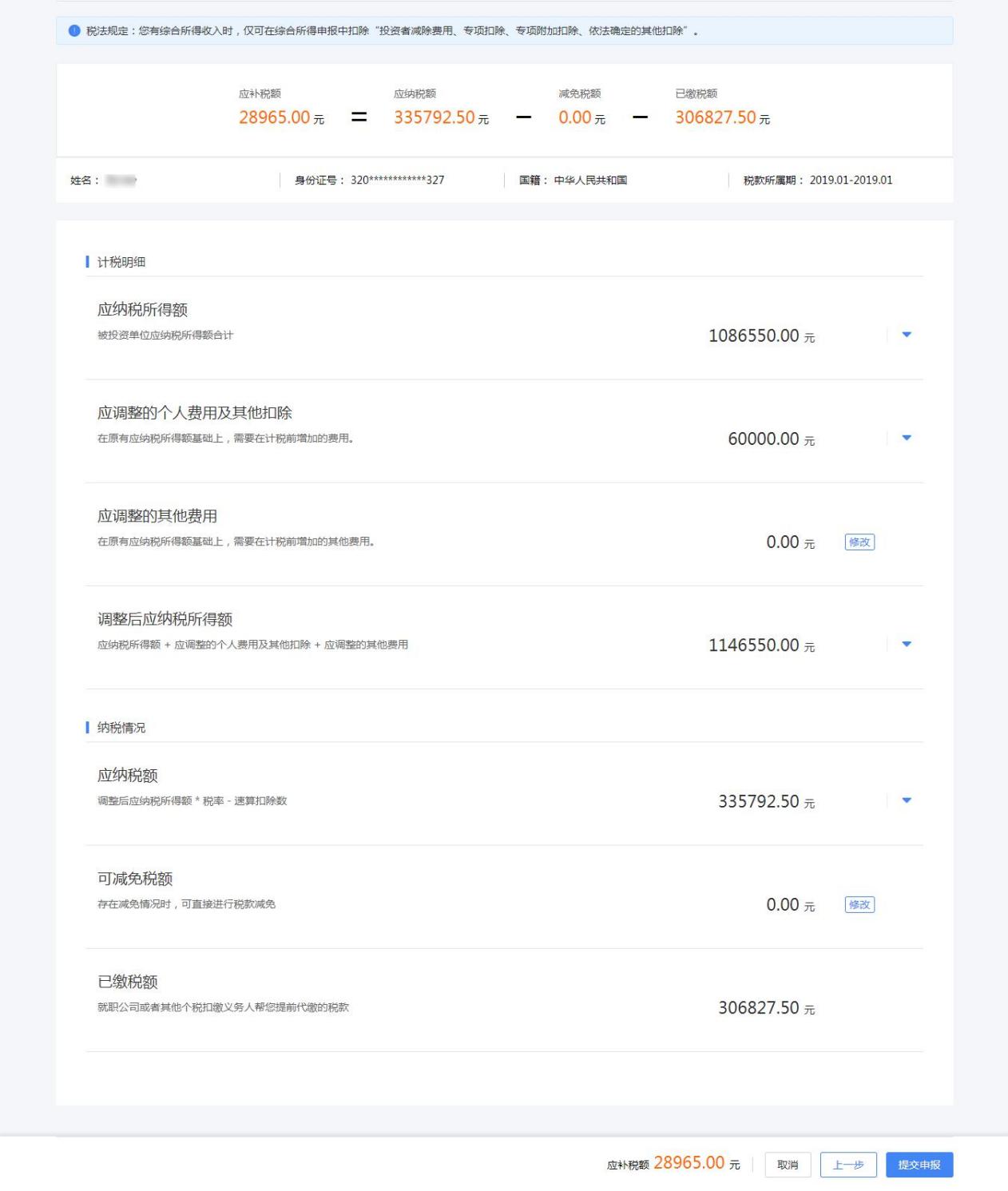Click the masked 身份证号 value
1008x1191 pixels.
pyautogui.click(x=397, y=180)
